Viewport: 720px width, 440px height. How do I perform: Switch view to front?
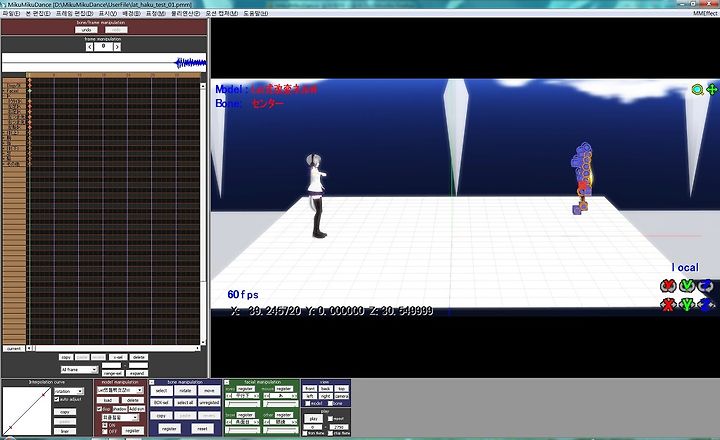[310, 389]
